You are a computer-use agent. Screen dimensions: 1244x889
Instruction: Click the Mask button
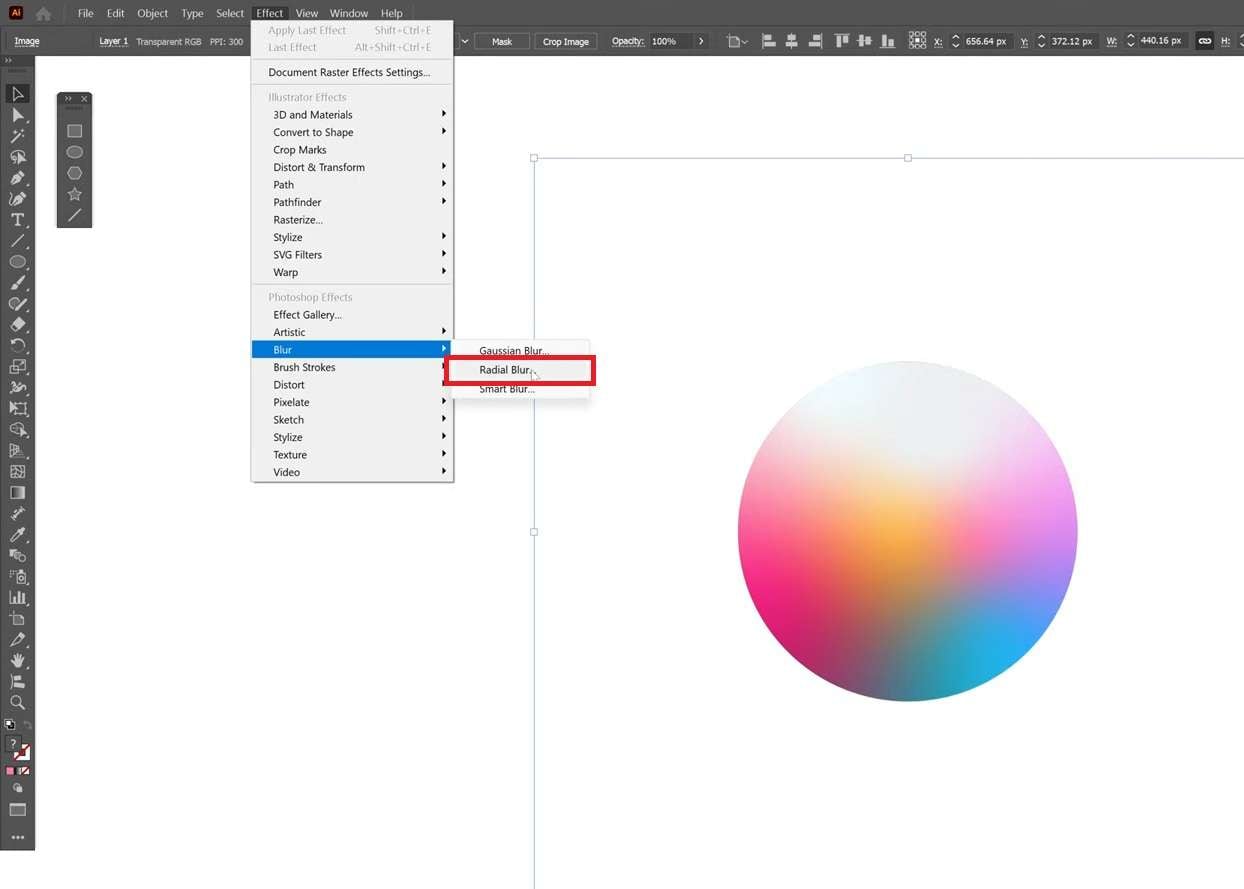[502, 41]
